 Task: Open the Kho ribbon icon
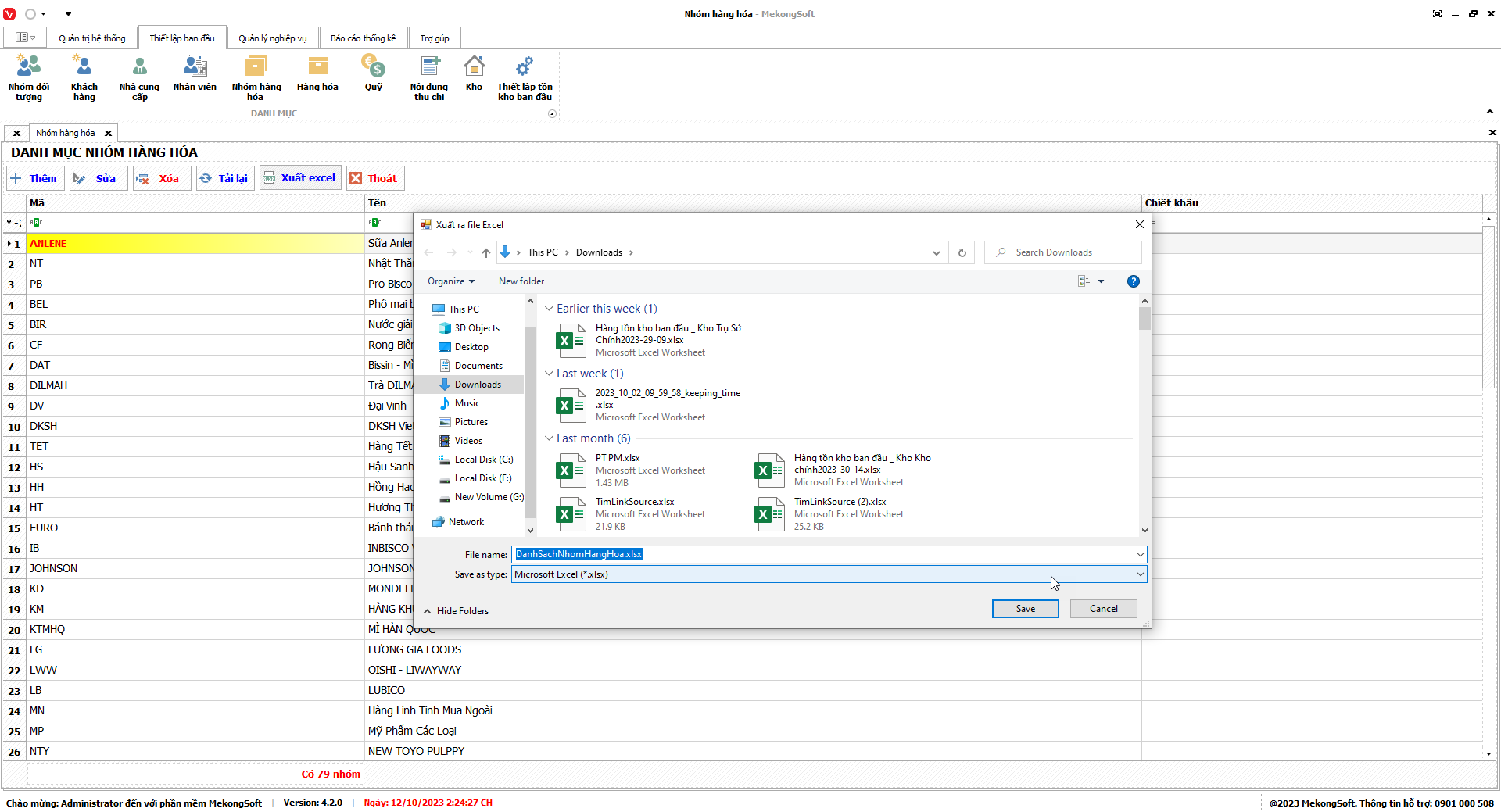[474, 73]
